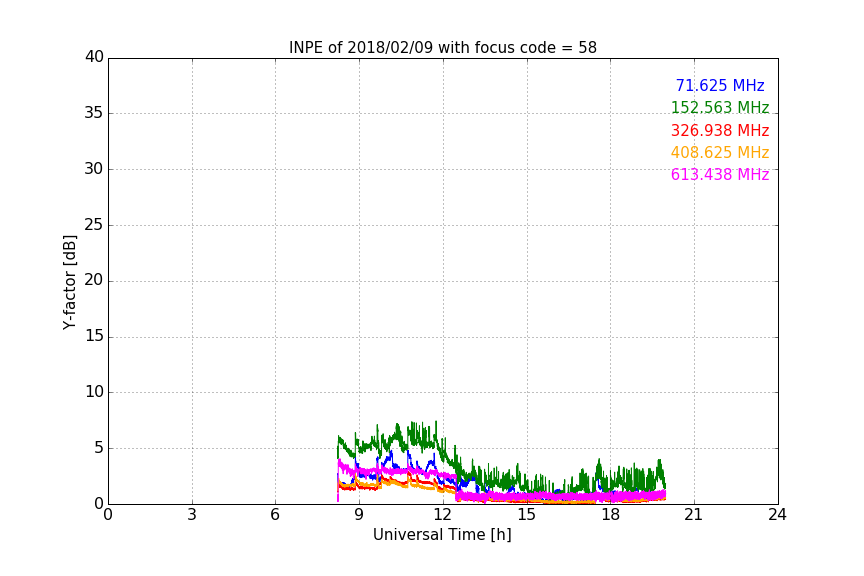Click the y-axis tick label 25
This screenshot has height=576, width=864.
(x=94, y=224)
